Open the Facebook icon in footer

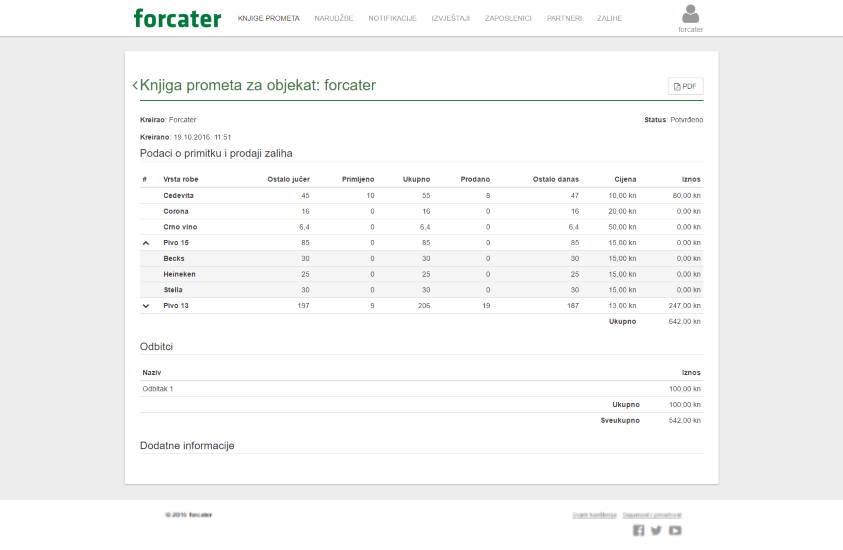click(x=639, y=531)
